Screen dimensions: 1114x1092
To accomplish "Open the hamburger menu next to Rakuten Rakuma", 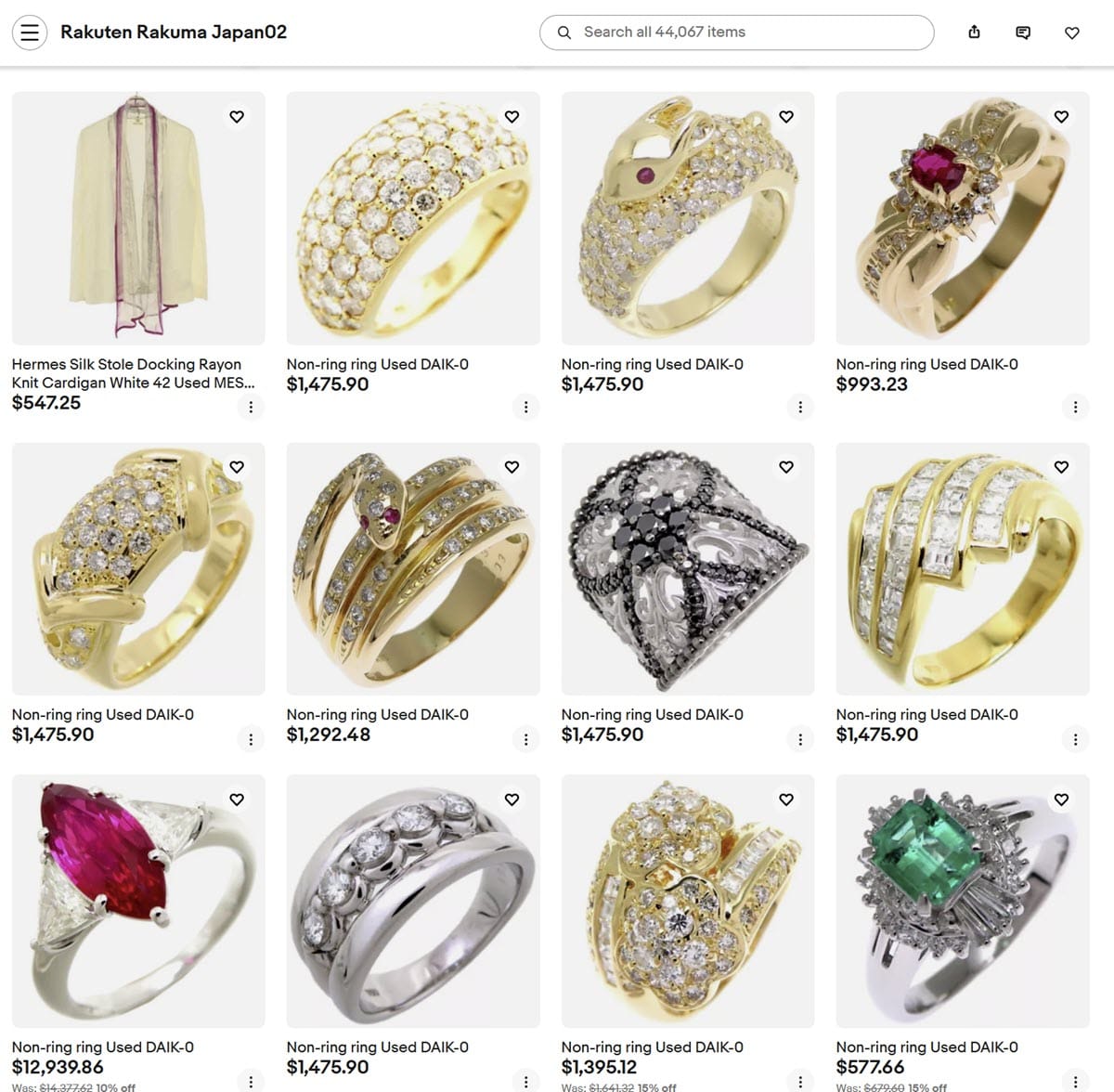I will [x=30, y=32].
